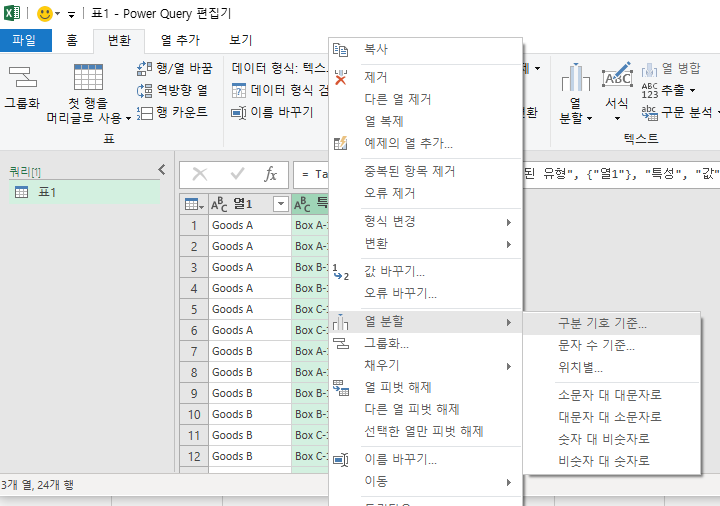Expand 머리글로 사용 dropdown arrow
Screen dimensions: 720x506
click(128, 118)
